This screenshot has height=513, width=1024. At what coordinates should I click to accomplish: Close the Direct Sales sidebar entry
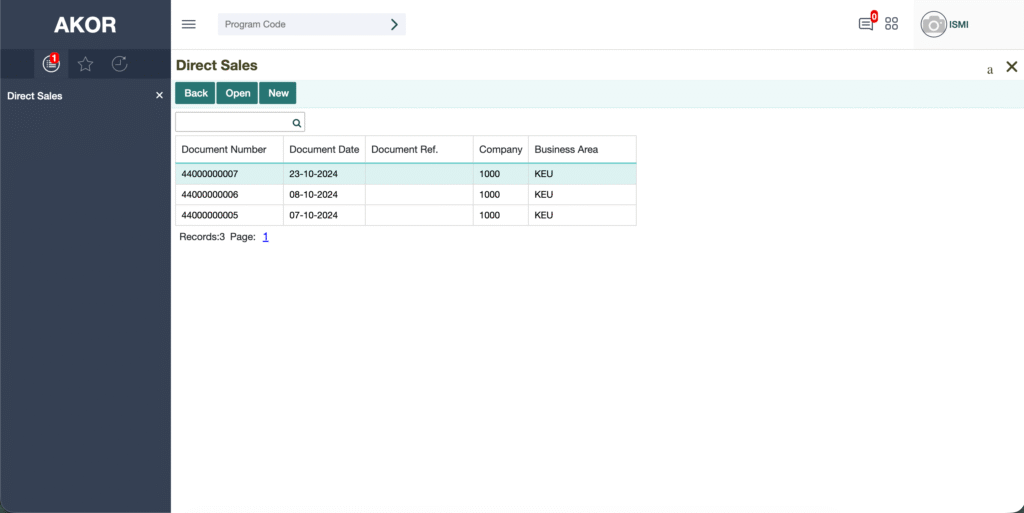[159, 96]
